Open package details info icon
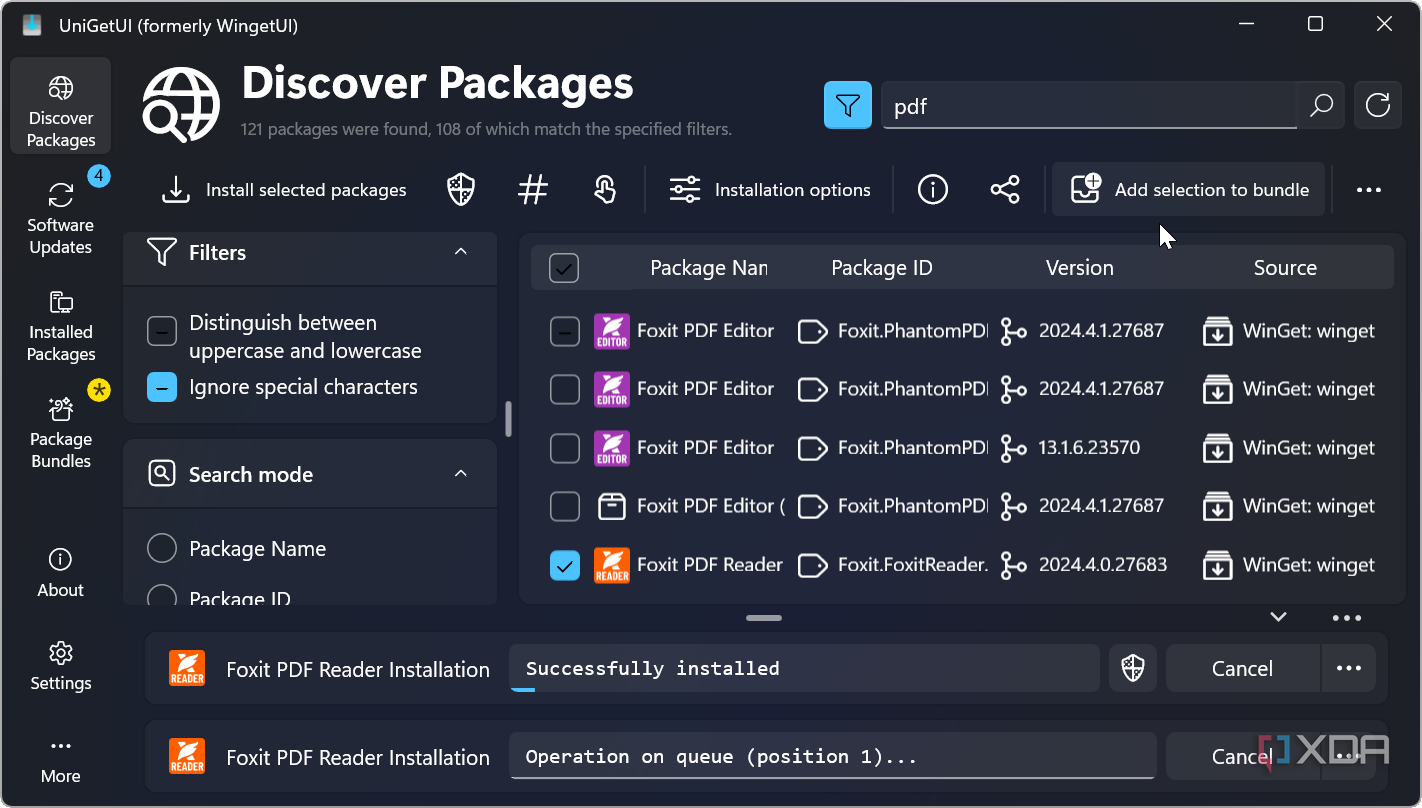 tap(933, 189)
